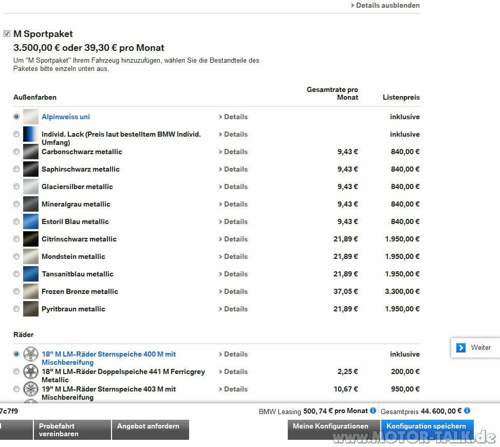This screenshot has height=447, width=500.
Task: Select Carbonschwarz metallic radio button
Action: 16,152
